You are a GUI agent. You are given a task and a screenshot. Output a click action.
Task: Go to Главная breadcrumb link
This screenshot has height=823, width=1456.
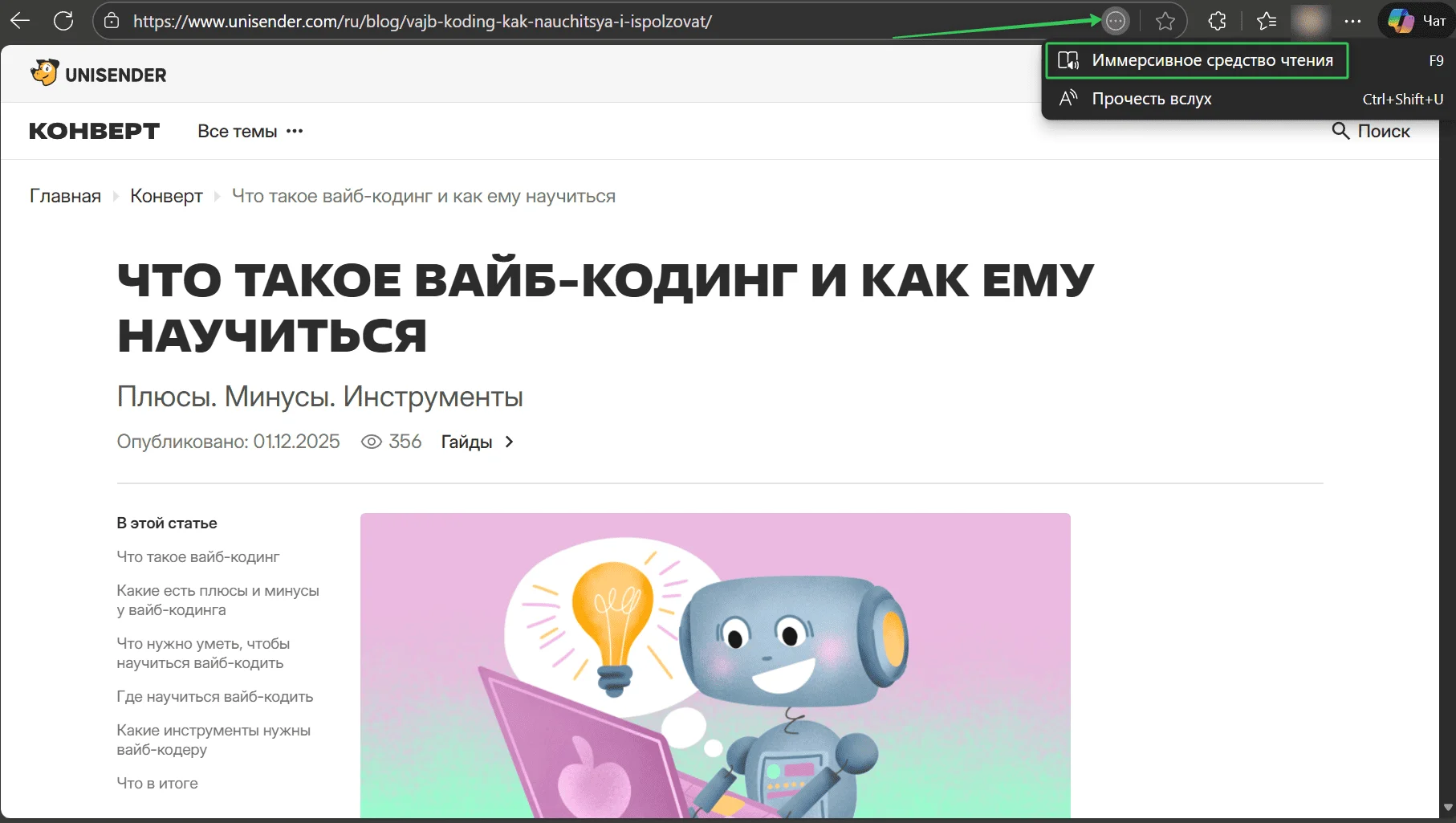[x=65, y=196]
